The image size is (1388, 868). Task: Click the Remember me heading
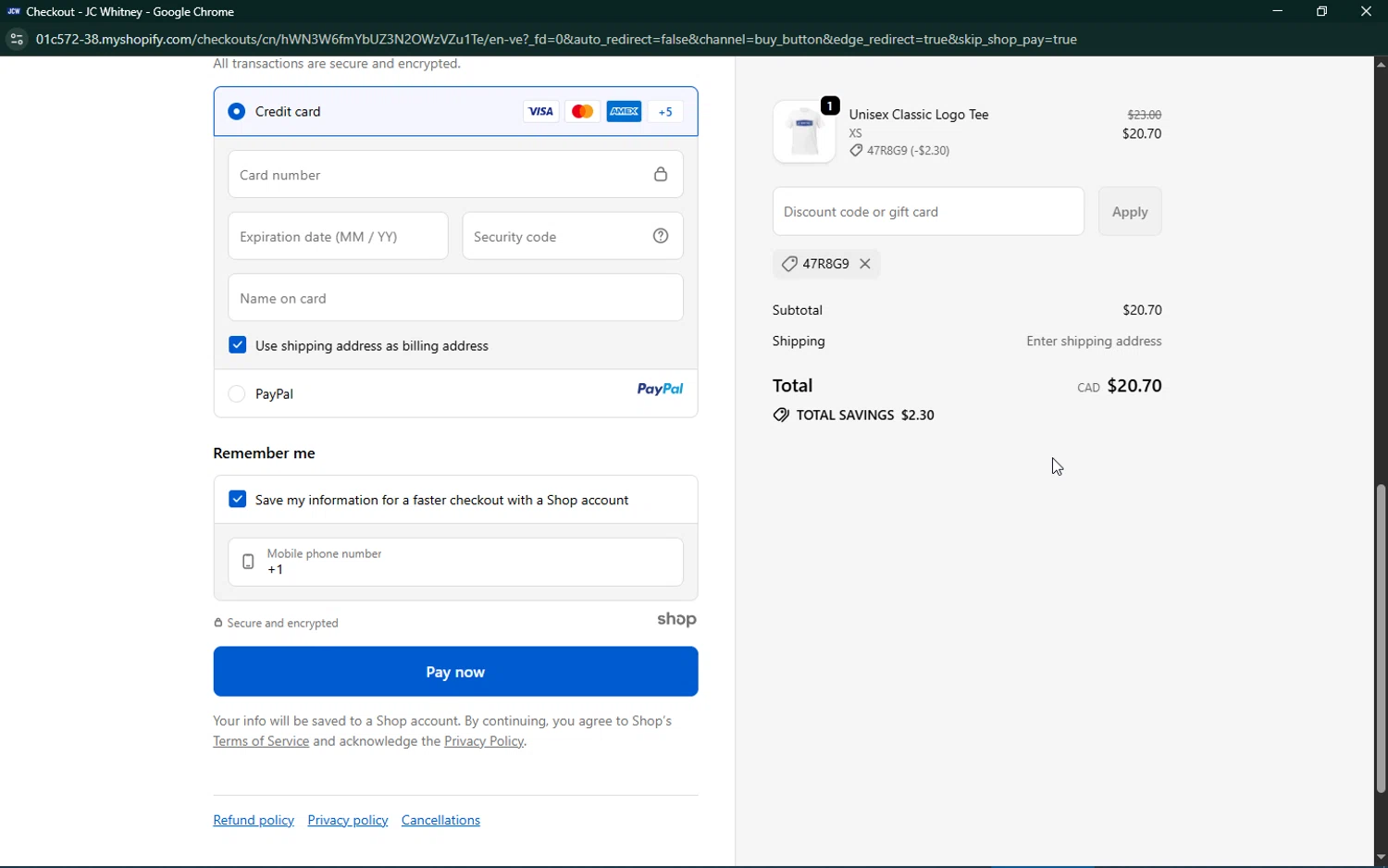[265, 453]
